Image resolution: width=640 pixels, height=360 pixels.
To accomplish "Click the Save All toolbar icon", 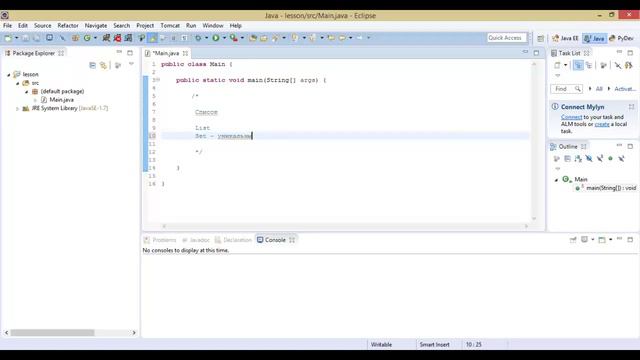I will 37,38.
